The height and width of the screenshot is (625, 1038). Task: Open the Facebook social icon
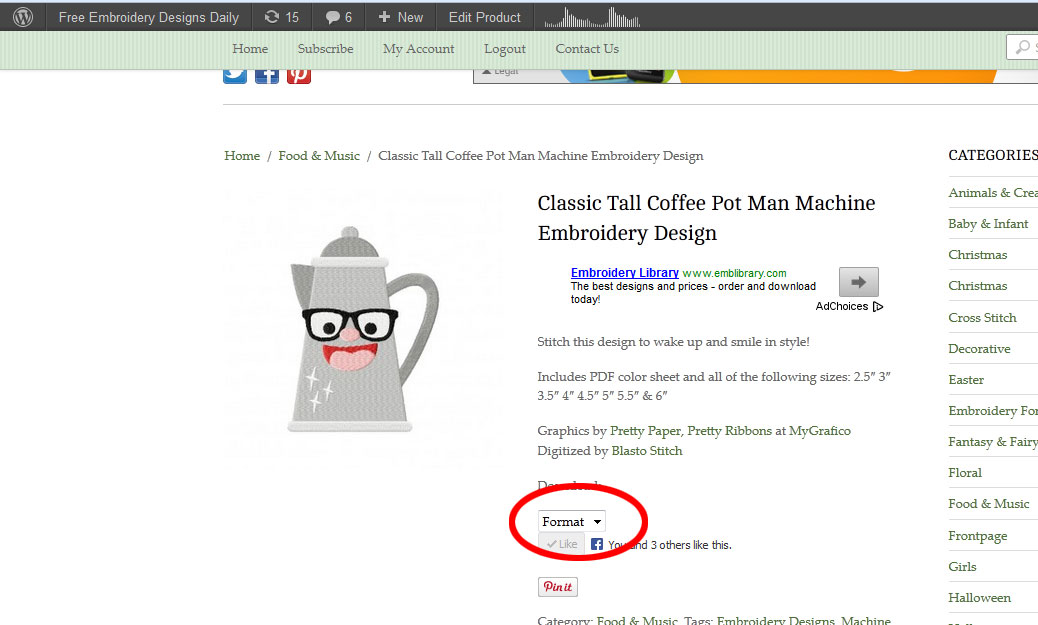pos(267,73)
